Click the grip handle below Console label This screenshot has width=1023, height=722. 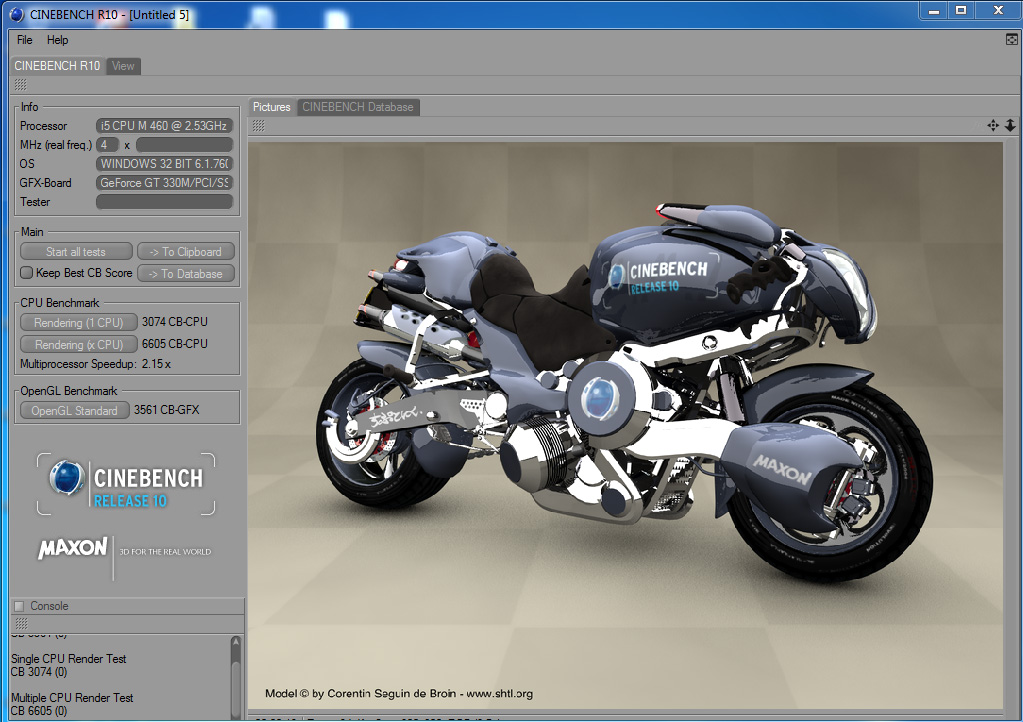click(22, 624)
